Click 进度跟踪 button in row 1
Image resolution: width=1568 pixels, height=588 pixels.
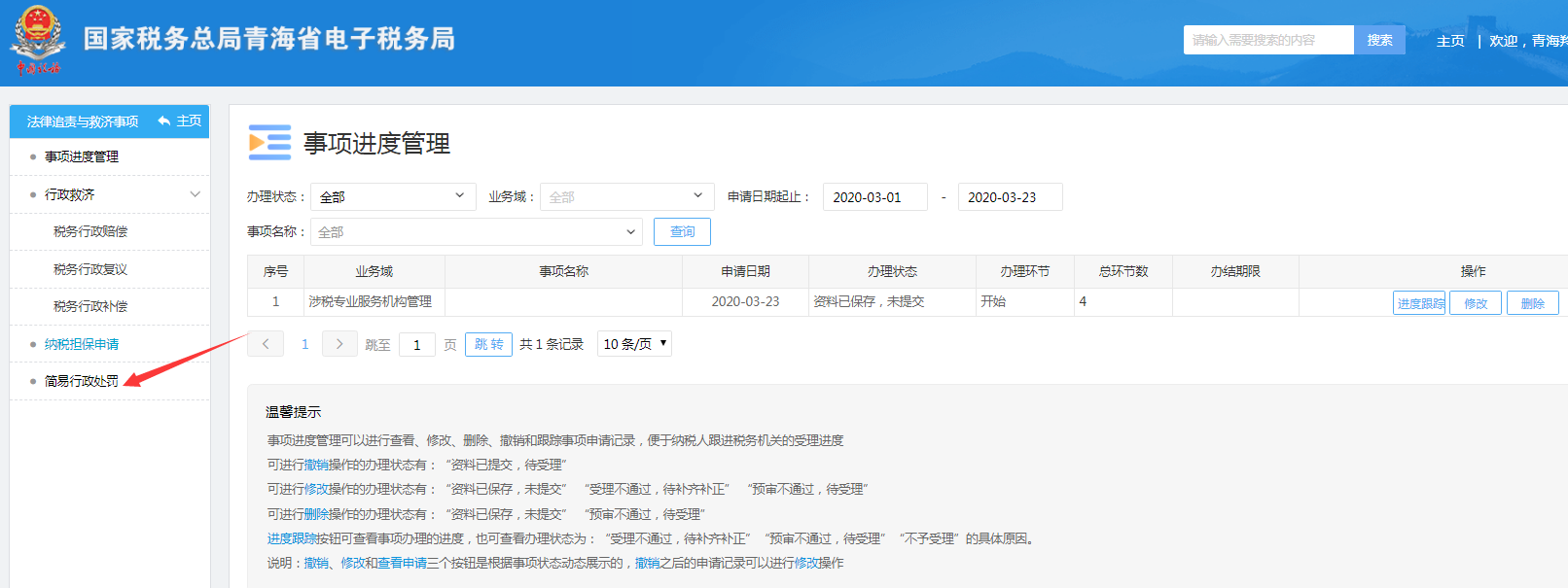(x=1420, y=303)
